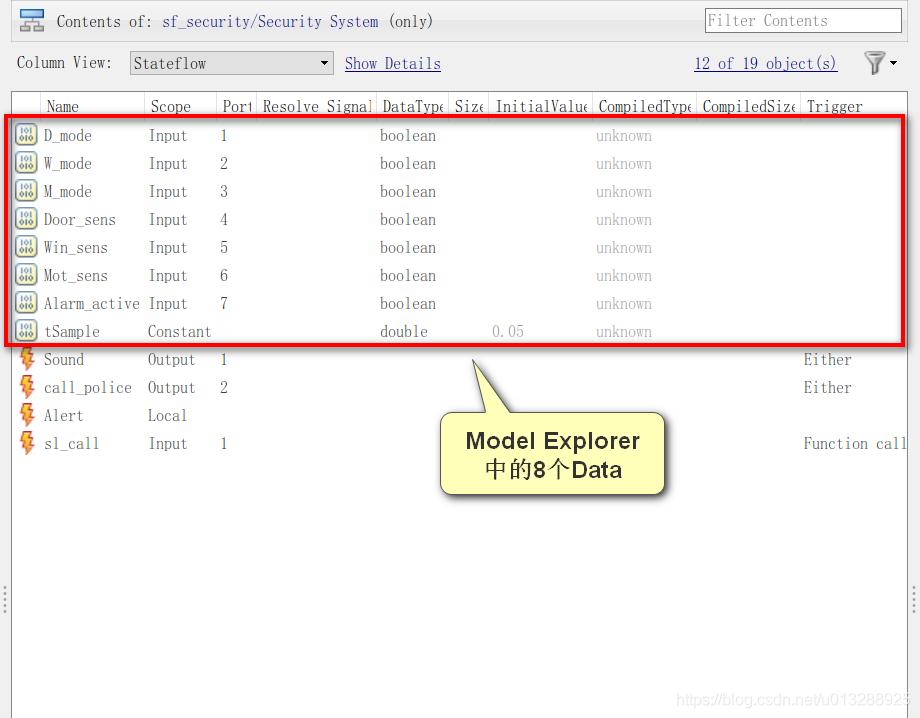Sort by the Scope column header
920x718 pixels.
pos(181,106)
